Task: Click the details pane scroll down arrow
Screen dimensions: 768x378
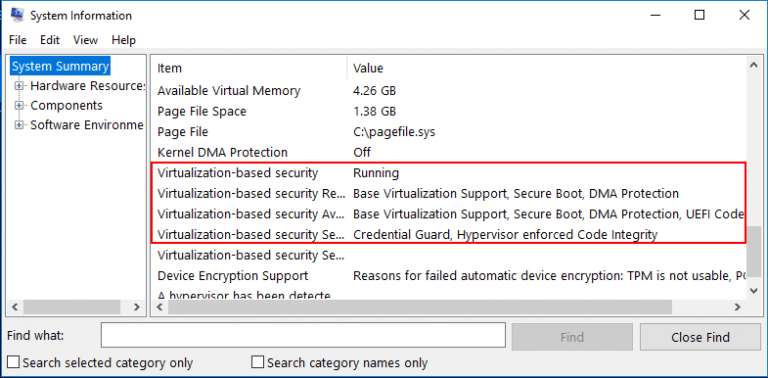Action: point(754,291)
